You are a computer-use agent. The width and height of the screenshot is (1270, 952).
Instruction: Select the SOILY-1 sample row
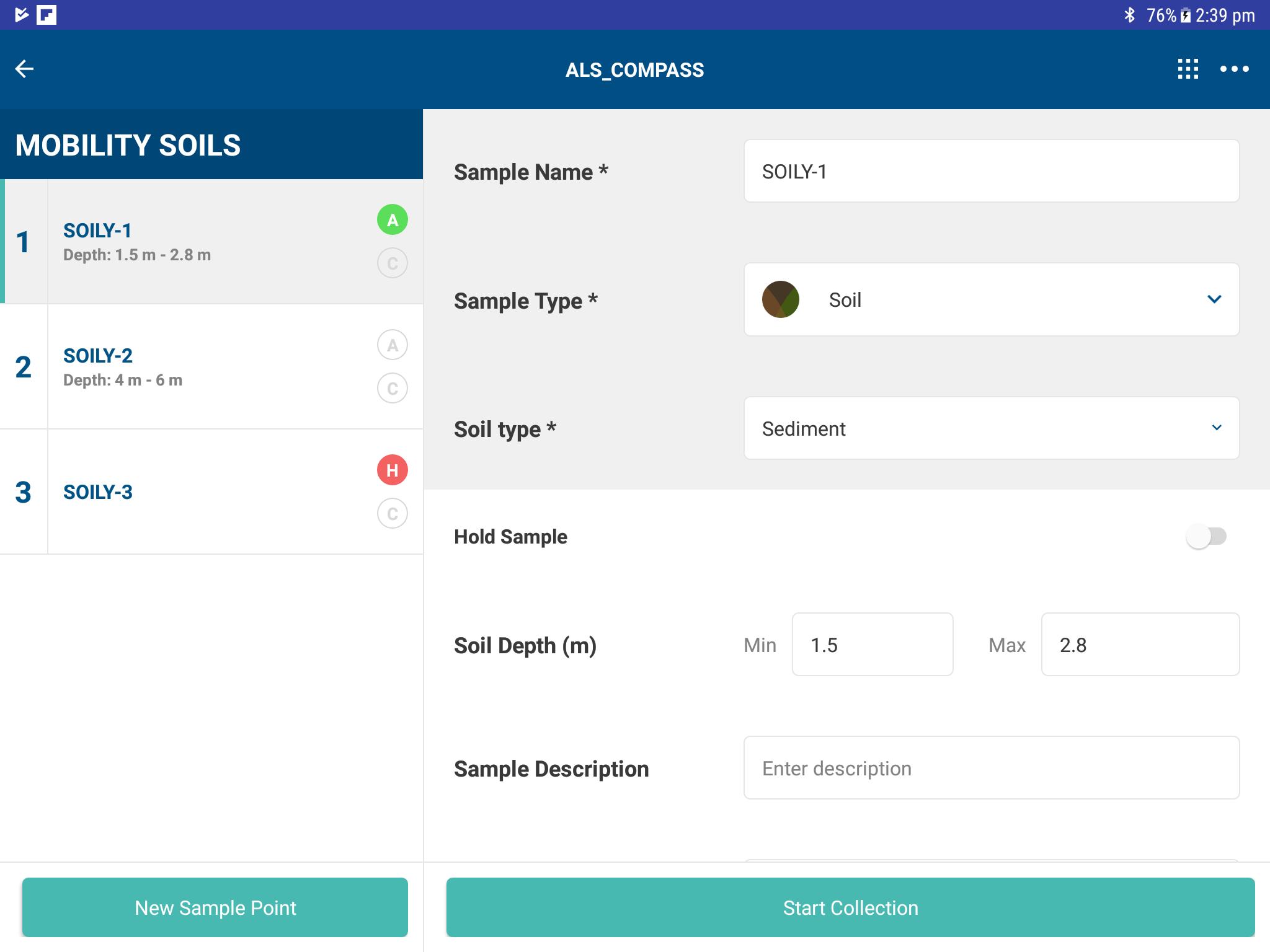point(211,242)
